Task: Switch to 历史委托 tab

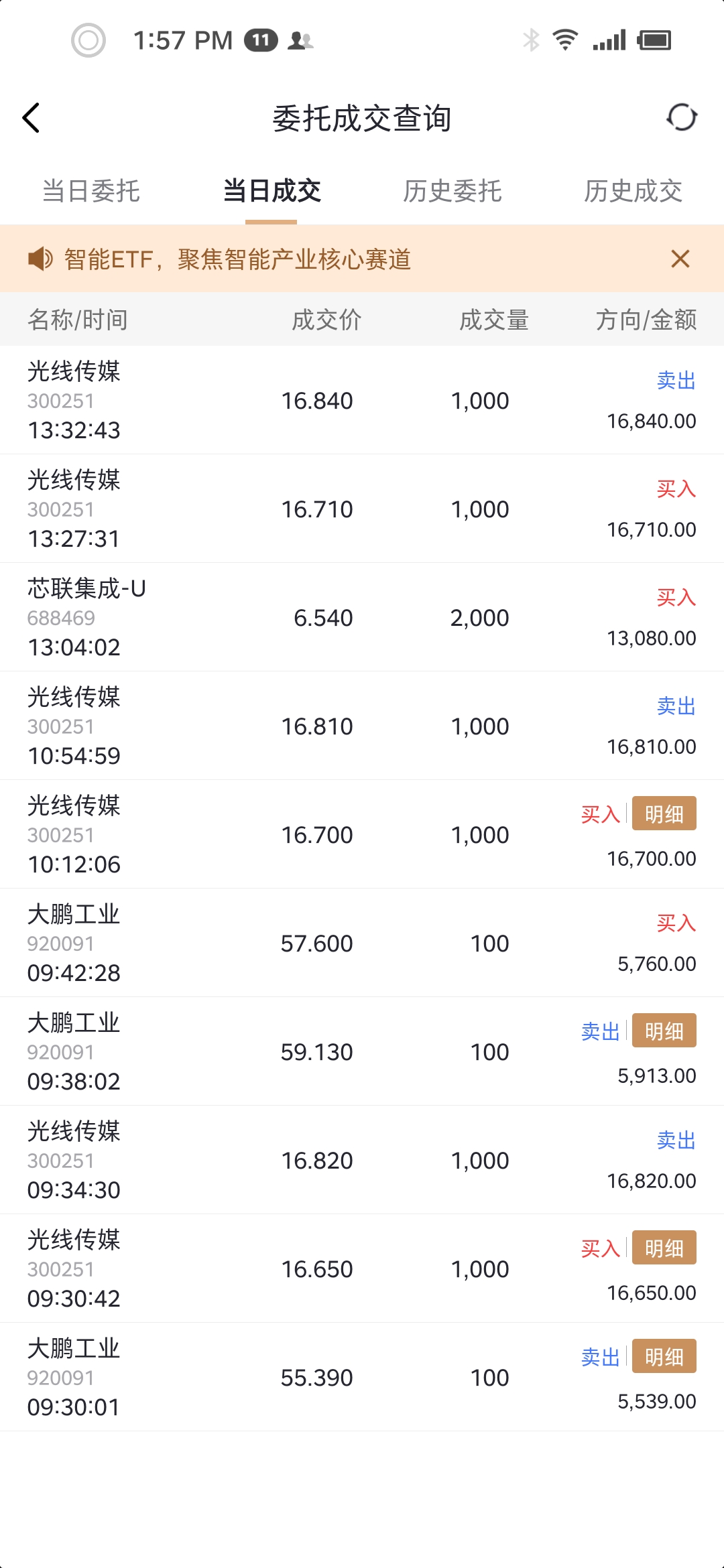Action: point(452,191)
